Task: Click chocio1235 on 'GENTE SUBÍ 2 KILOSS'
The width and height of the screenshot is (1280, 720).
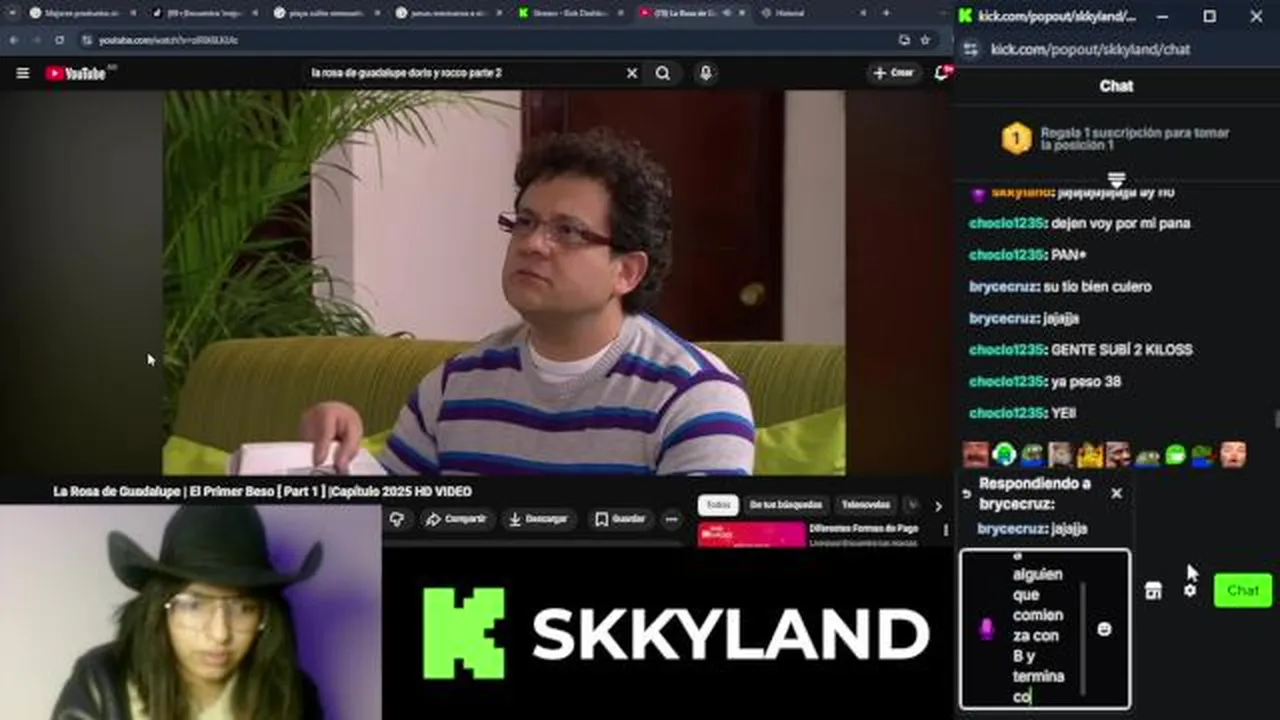Action: [1006, 350]
